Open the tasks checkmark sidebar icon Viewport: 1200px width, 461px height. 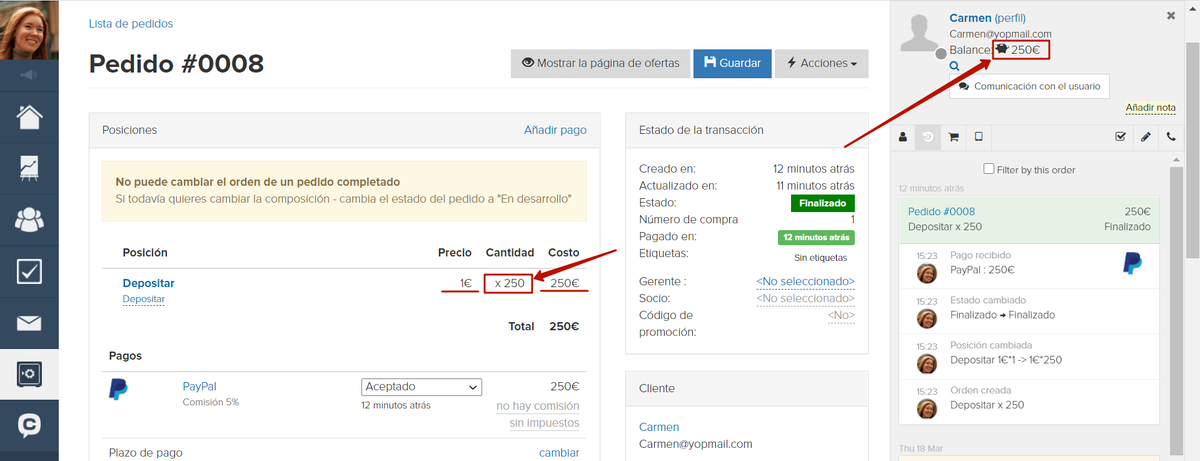pos(29,271)
